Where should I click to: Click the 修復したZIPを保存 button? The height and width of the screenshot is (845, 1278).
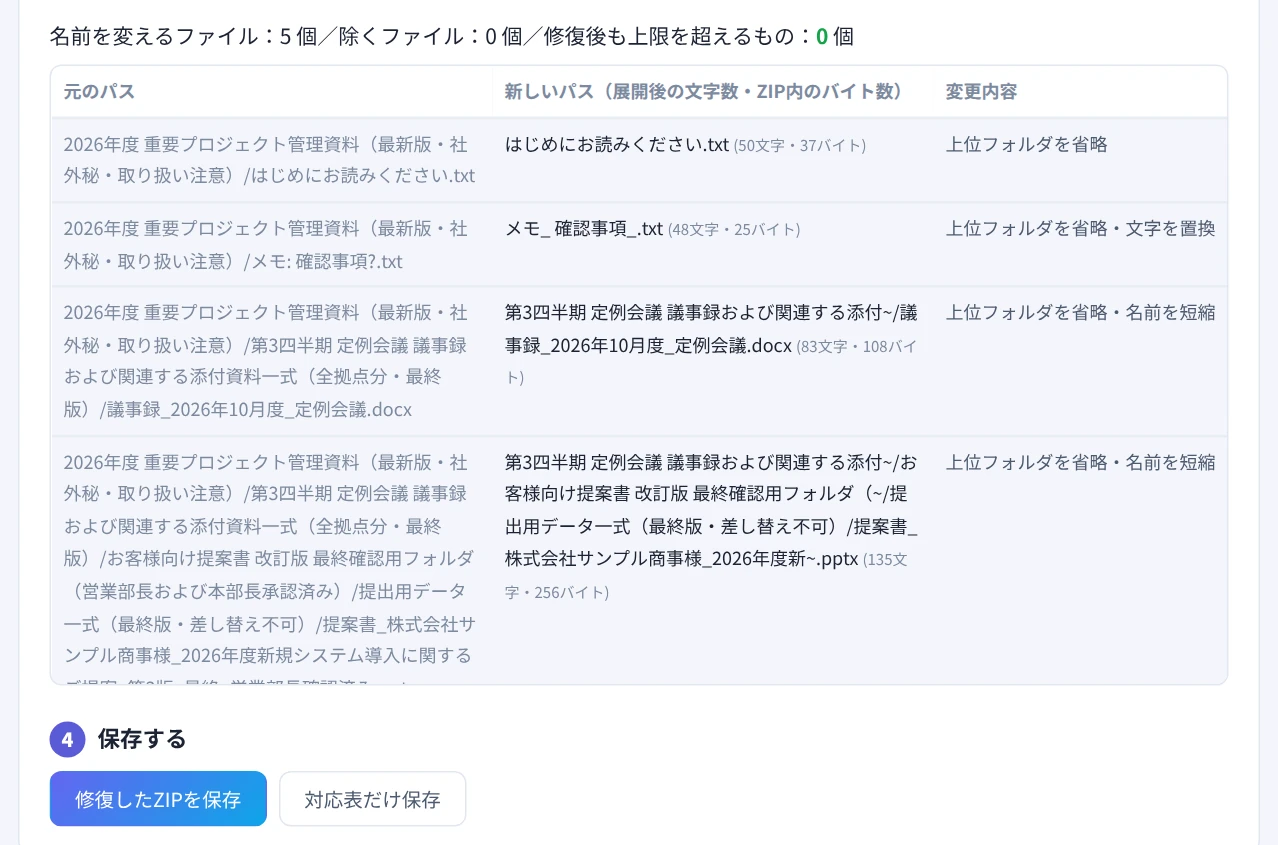pos(158,799)
